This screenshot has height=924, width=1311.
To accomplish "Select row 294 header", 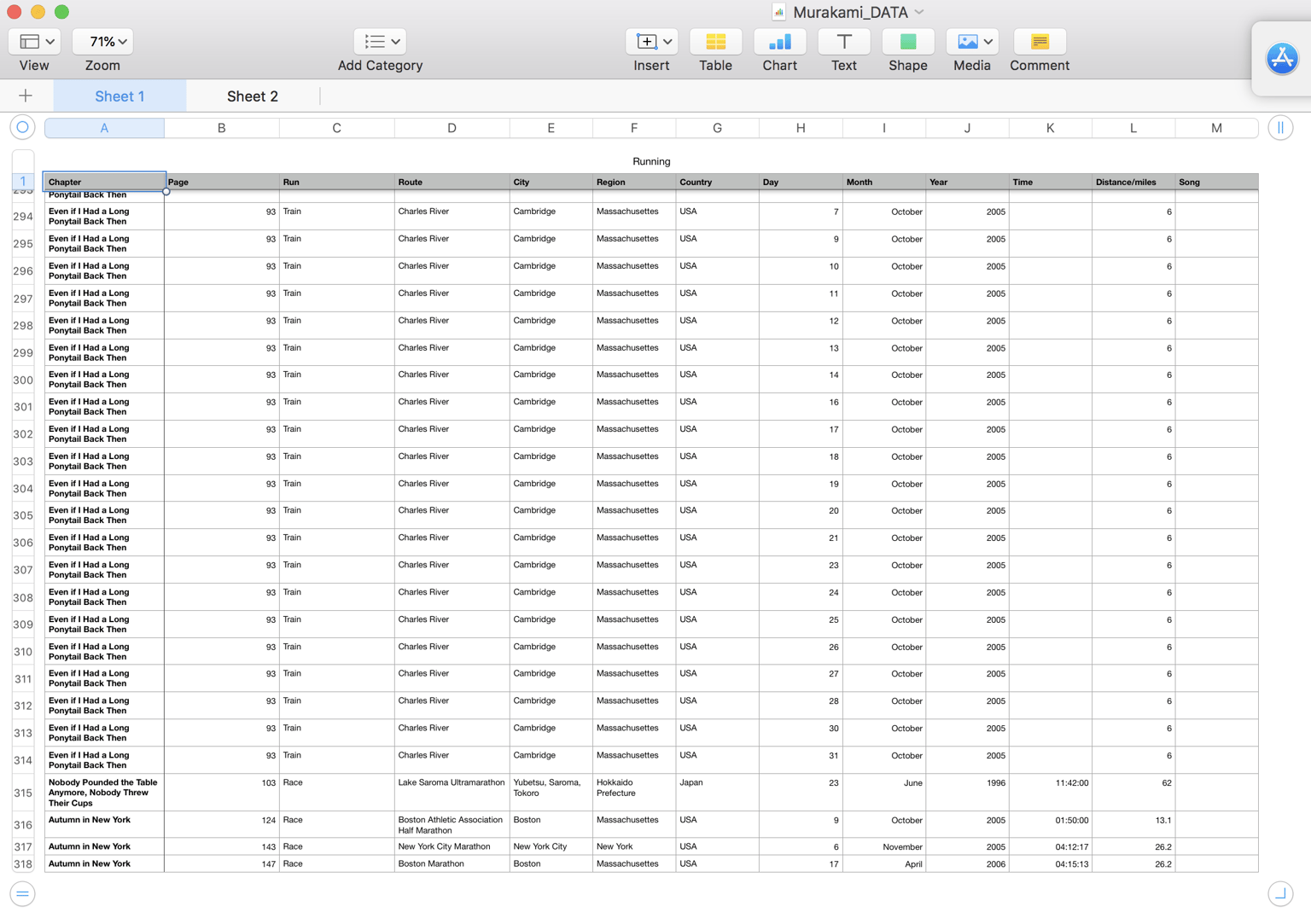I will (x=23, y=216).
